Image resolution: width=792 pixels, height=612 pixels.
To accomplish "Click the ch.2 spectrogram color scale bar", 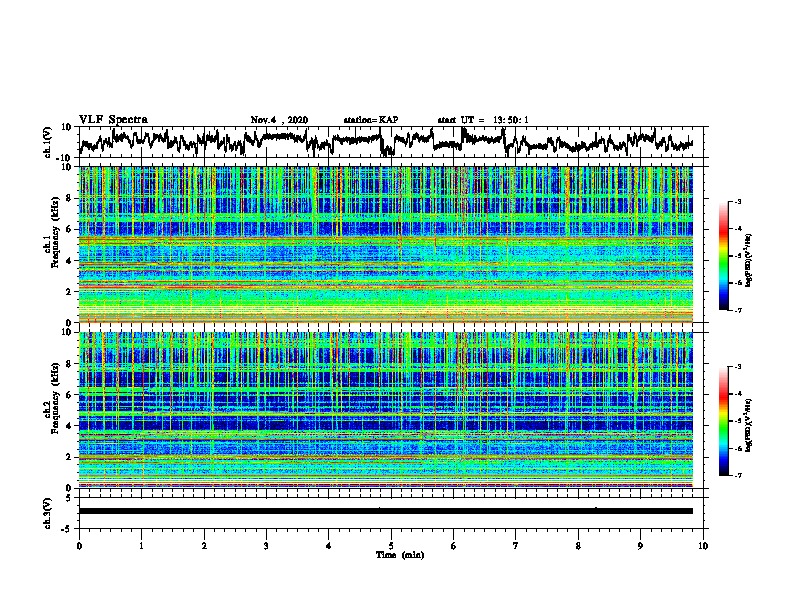I will point(723,421).
